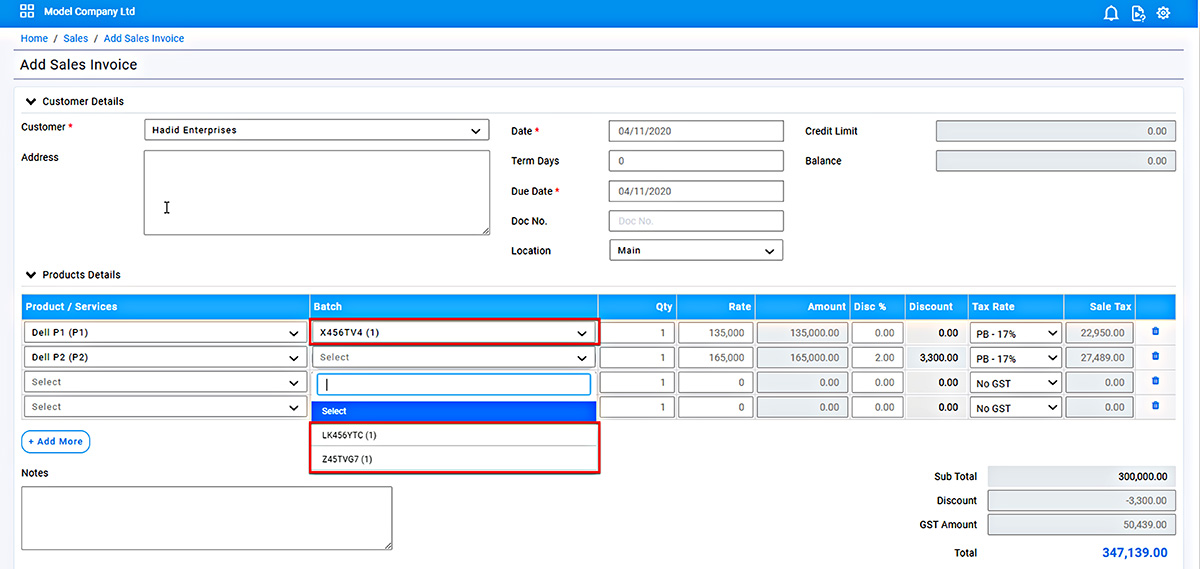
Task: Click summary Discount -3,300.00 field
Action: pos(1081,501)
